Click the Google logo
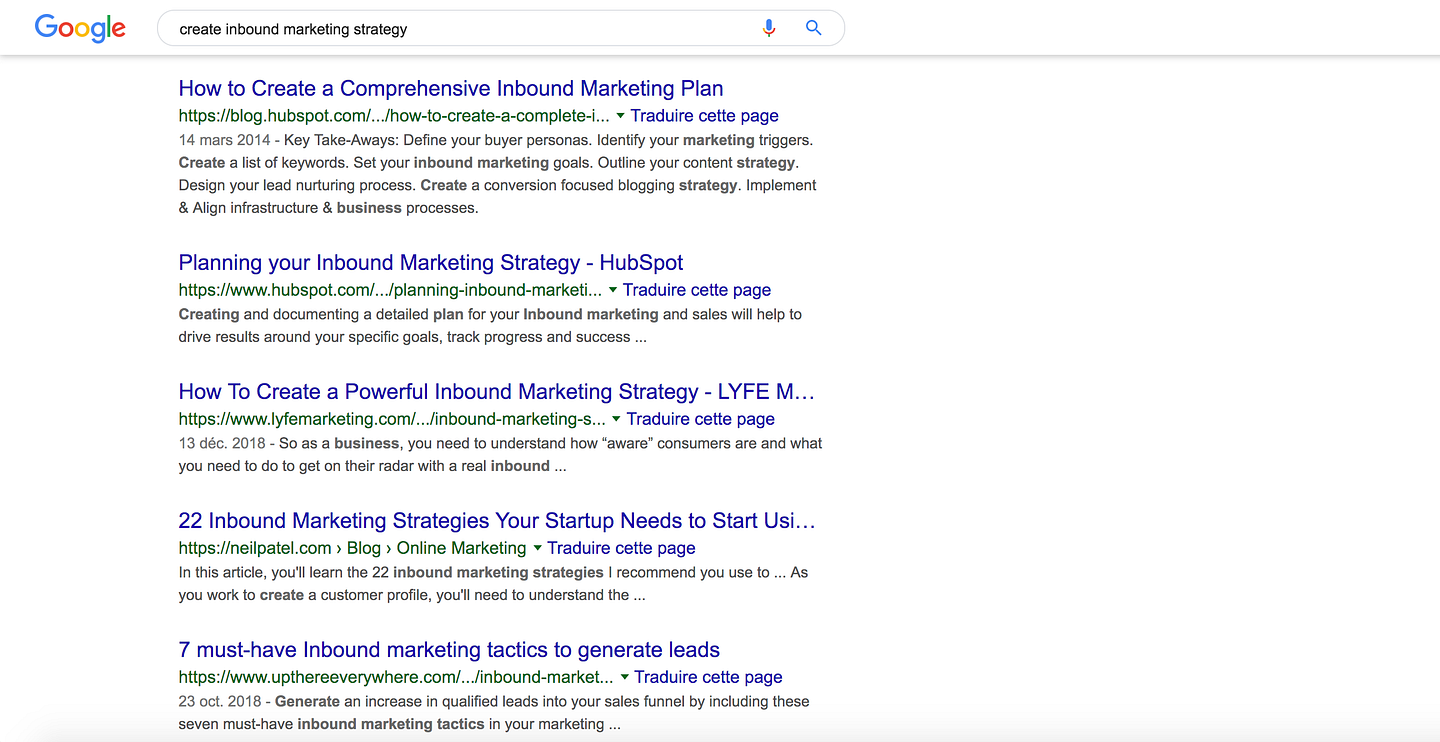Viewport: 1440px width, 742px height. click(x=80, y=28)
